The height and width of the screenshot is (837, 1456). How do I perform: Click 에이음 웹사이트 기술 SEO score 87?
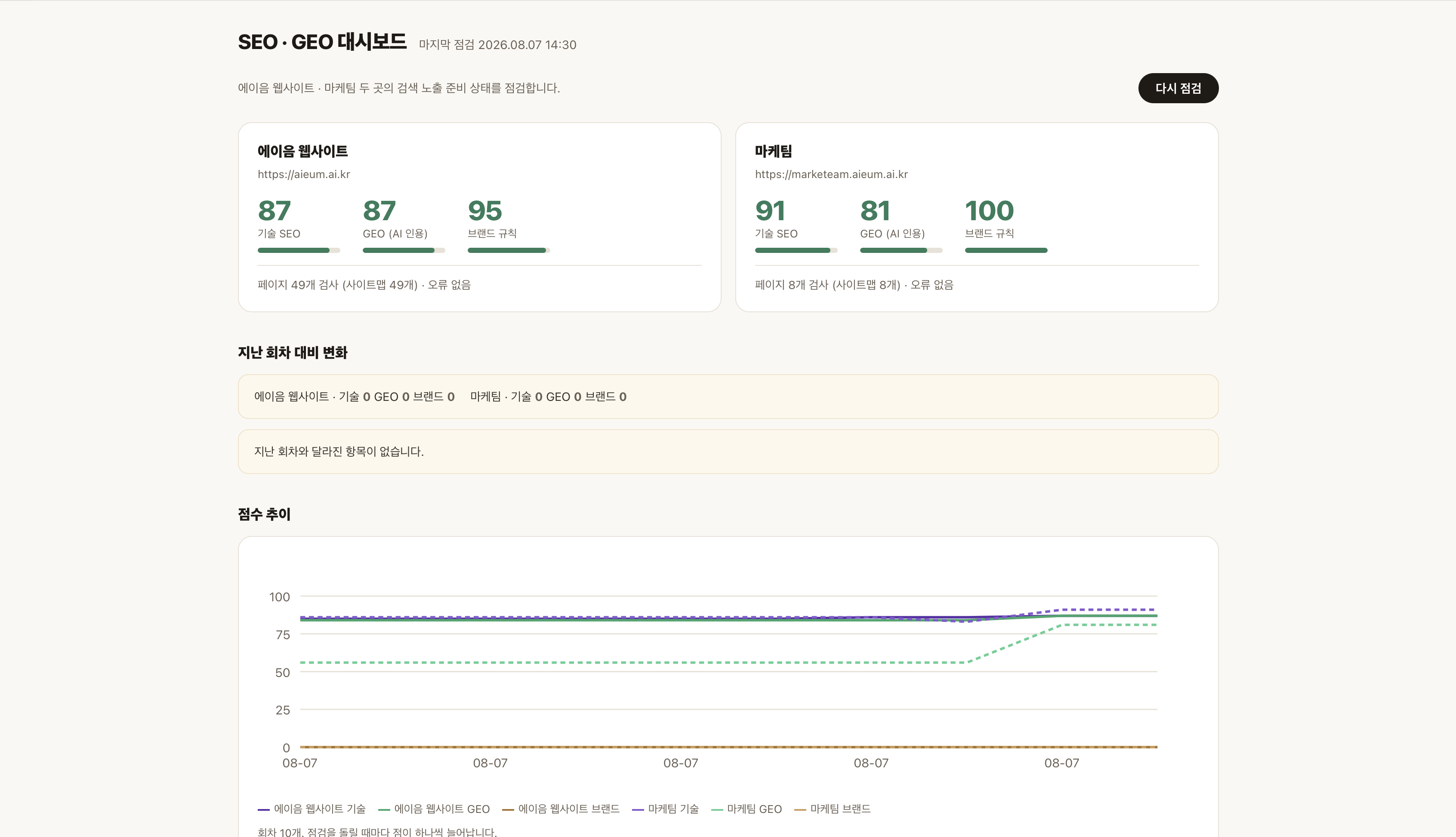coord(275,210)
